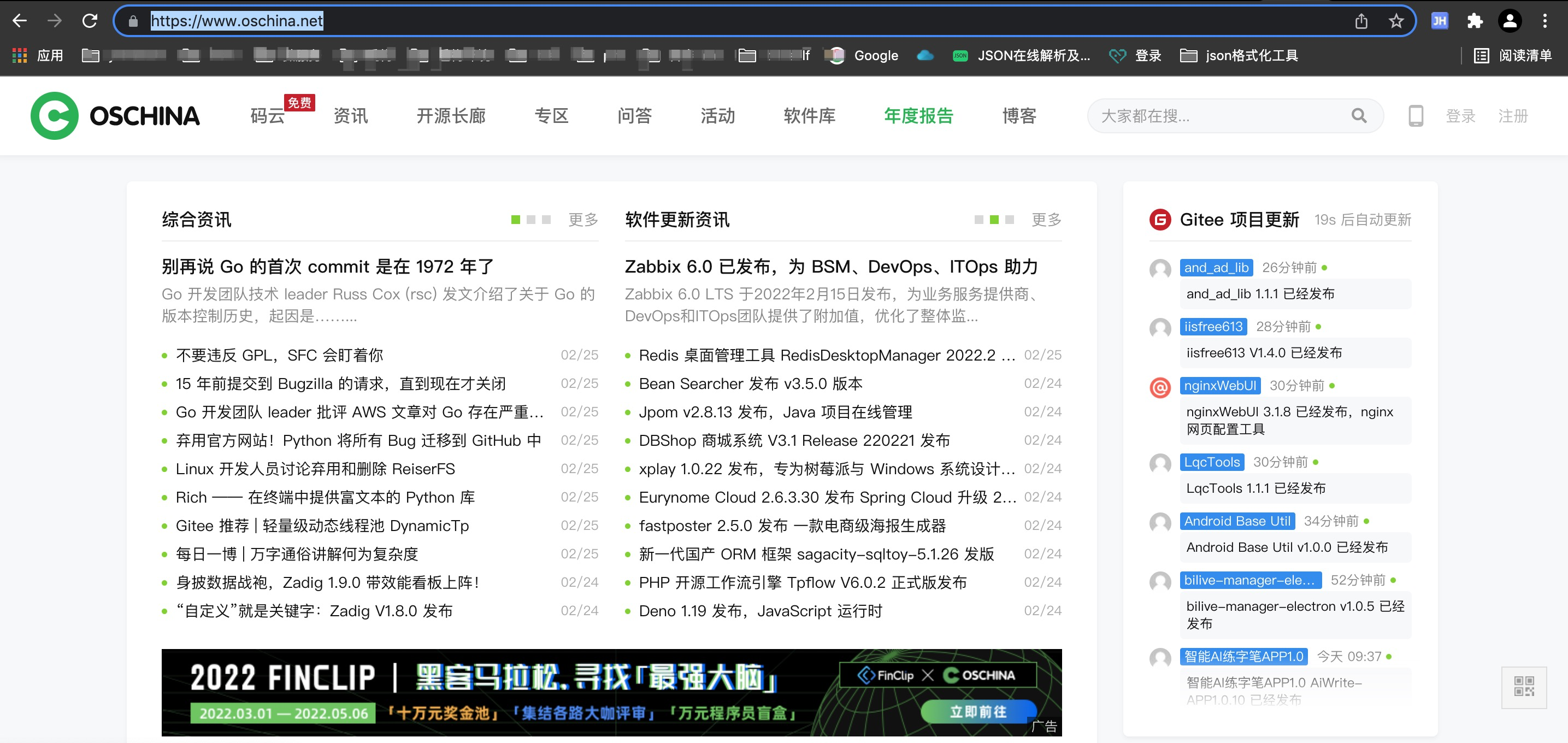Click the address bar URL

pos(236,21)
